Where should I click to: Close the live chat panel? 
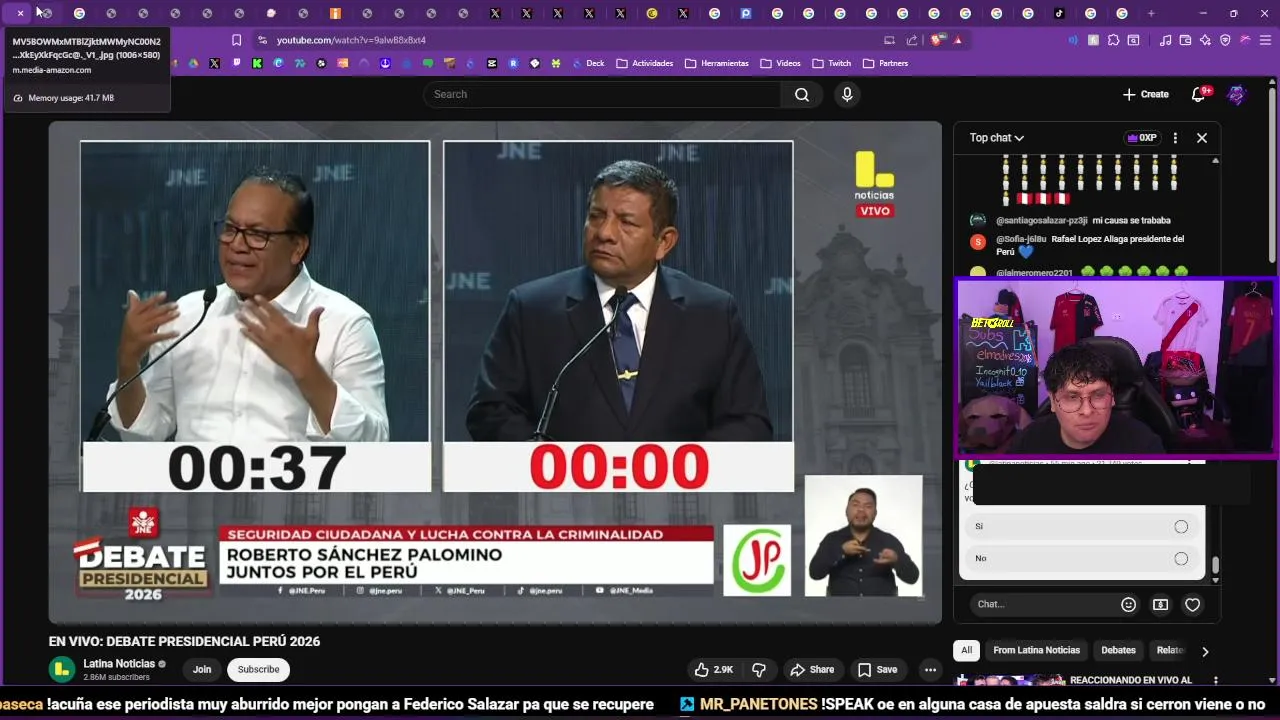1202,138
